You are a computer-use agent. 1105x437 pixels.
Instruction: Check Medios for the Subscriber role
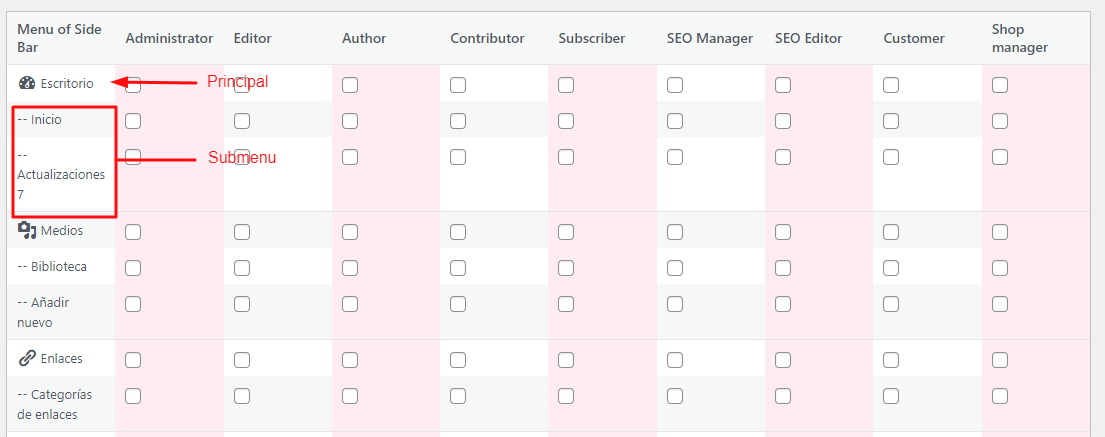[x=566, y=232]
